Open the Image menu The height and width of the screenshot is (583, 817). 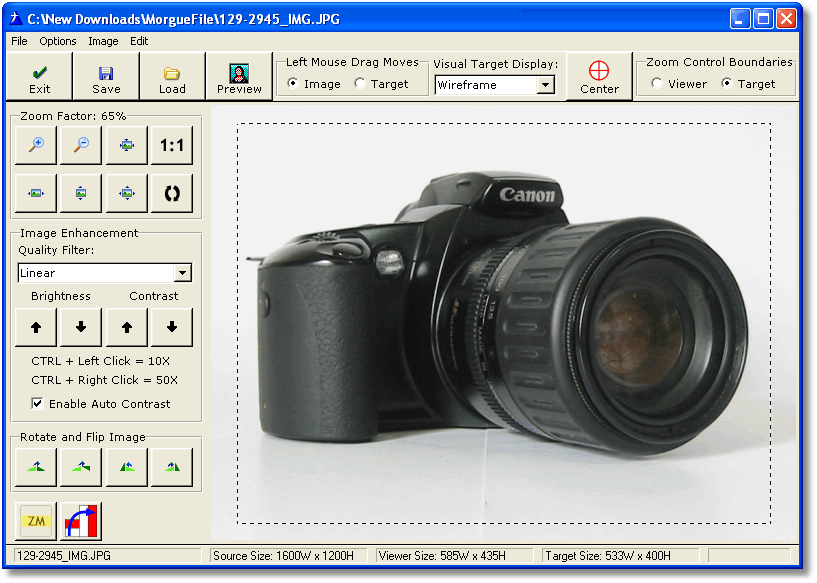[103, 41]
